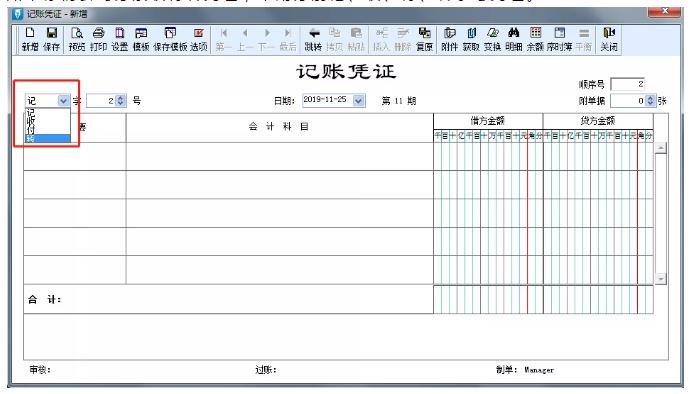Select 转 in the voucher type list
The image size is (698, 394).
48,139
